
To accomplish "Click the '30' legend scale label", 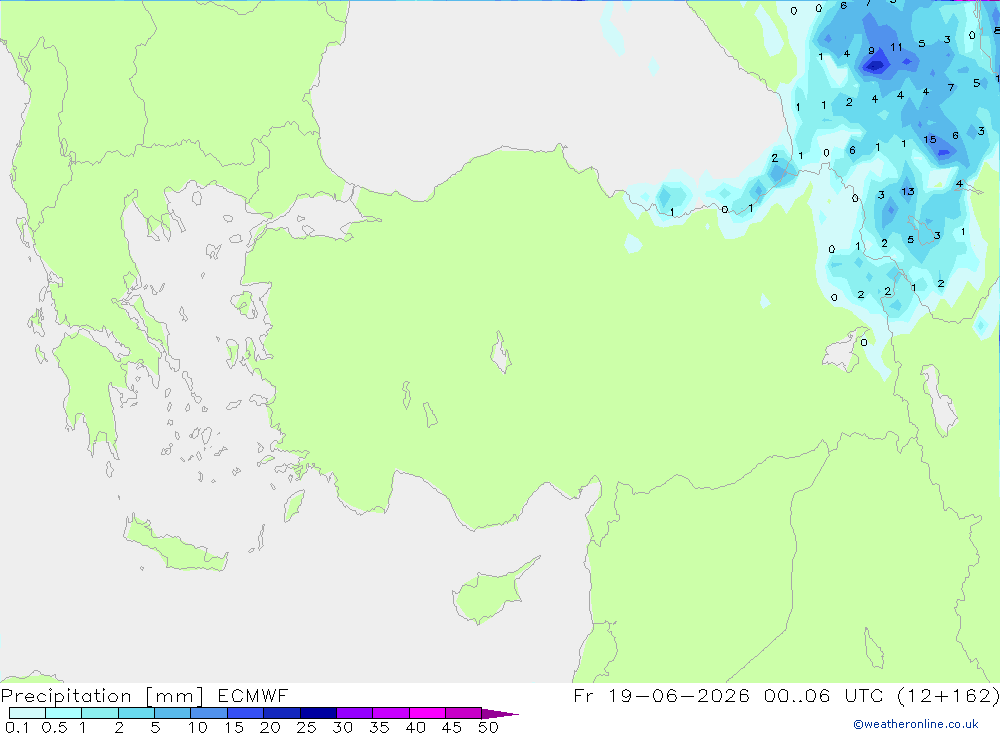I will point(342,727).
